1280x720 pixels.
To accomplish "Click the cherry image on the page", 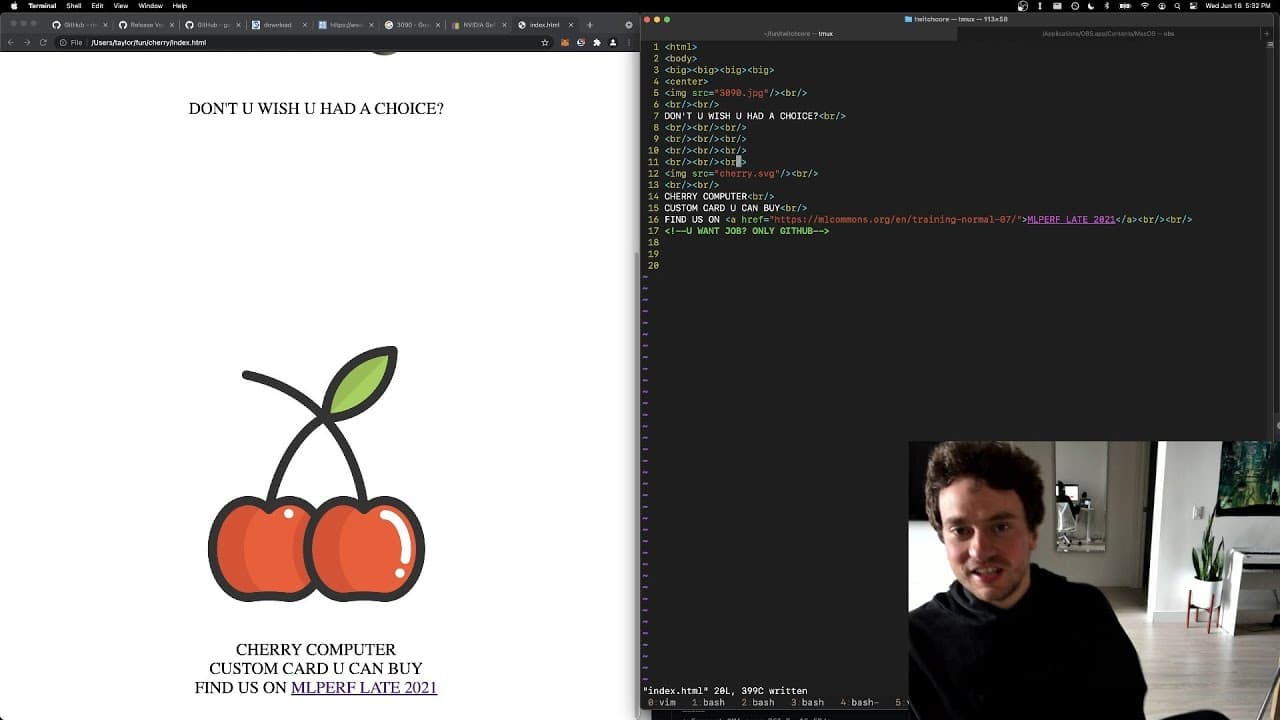I will [x=316, y=474].
